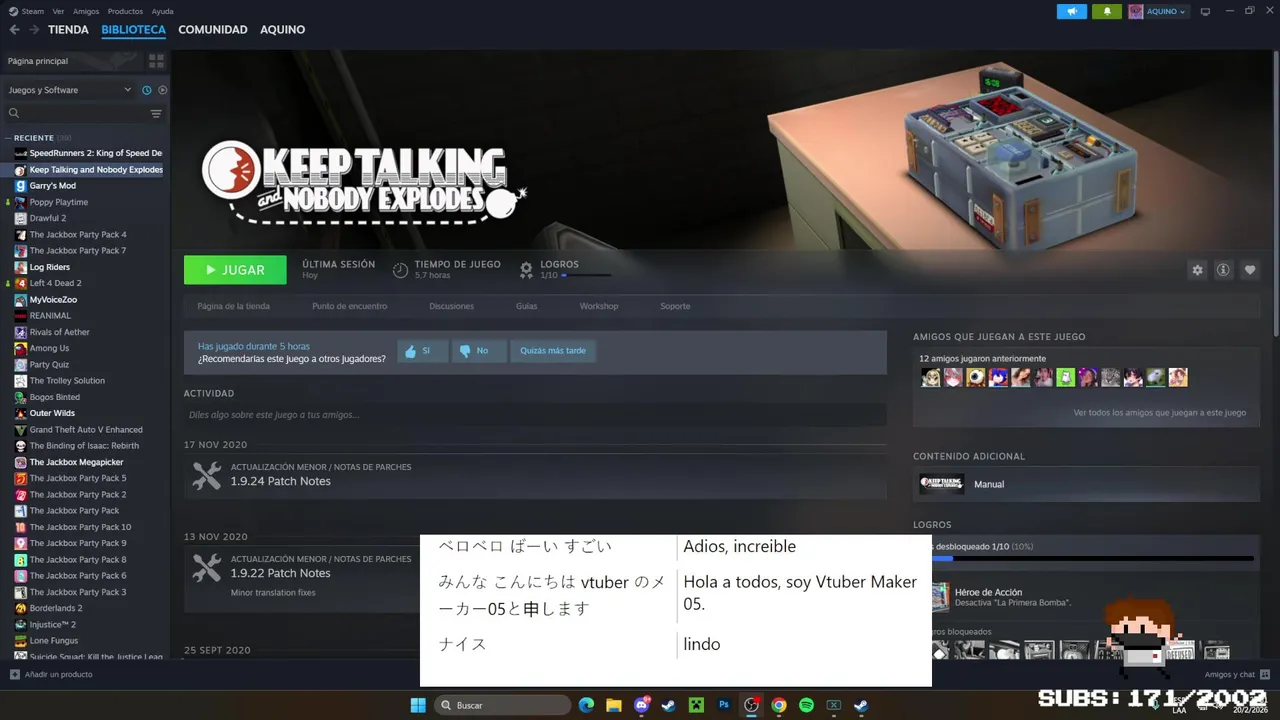The width and height of the screenshot is (1280, 720).
Task: Click Quizás más tarde button
Action: 553,351
